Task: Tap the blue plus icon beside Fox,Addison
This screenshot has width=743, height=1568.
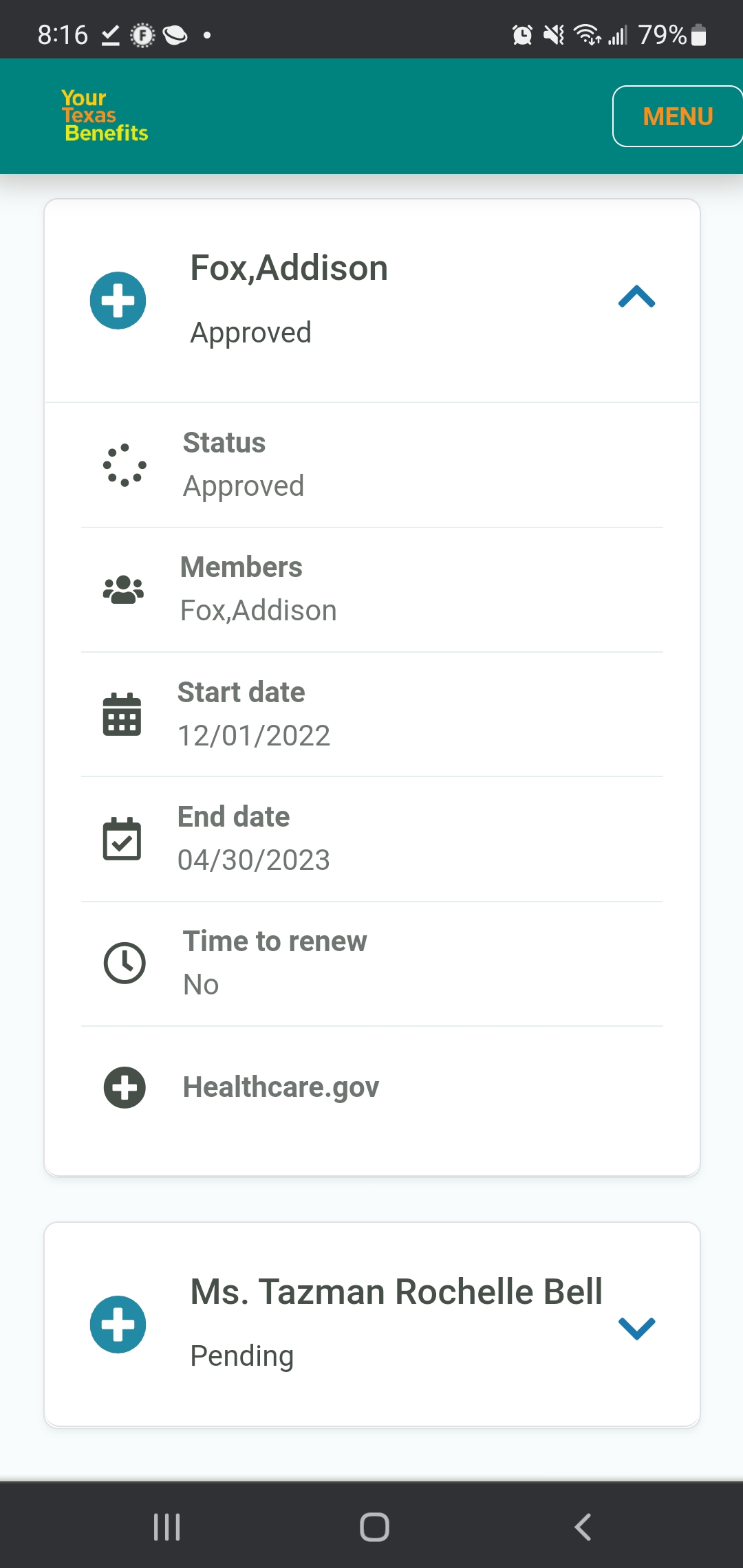Action: [x=118, y=301]
